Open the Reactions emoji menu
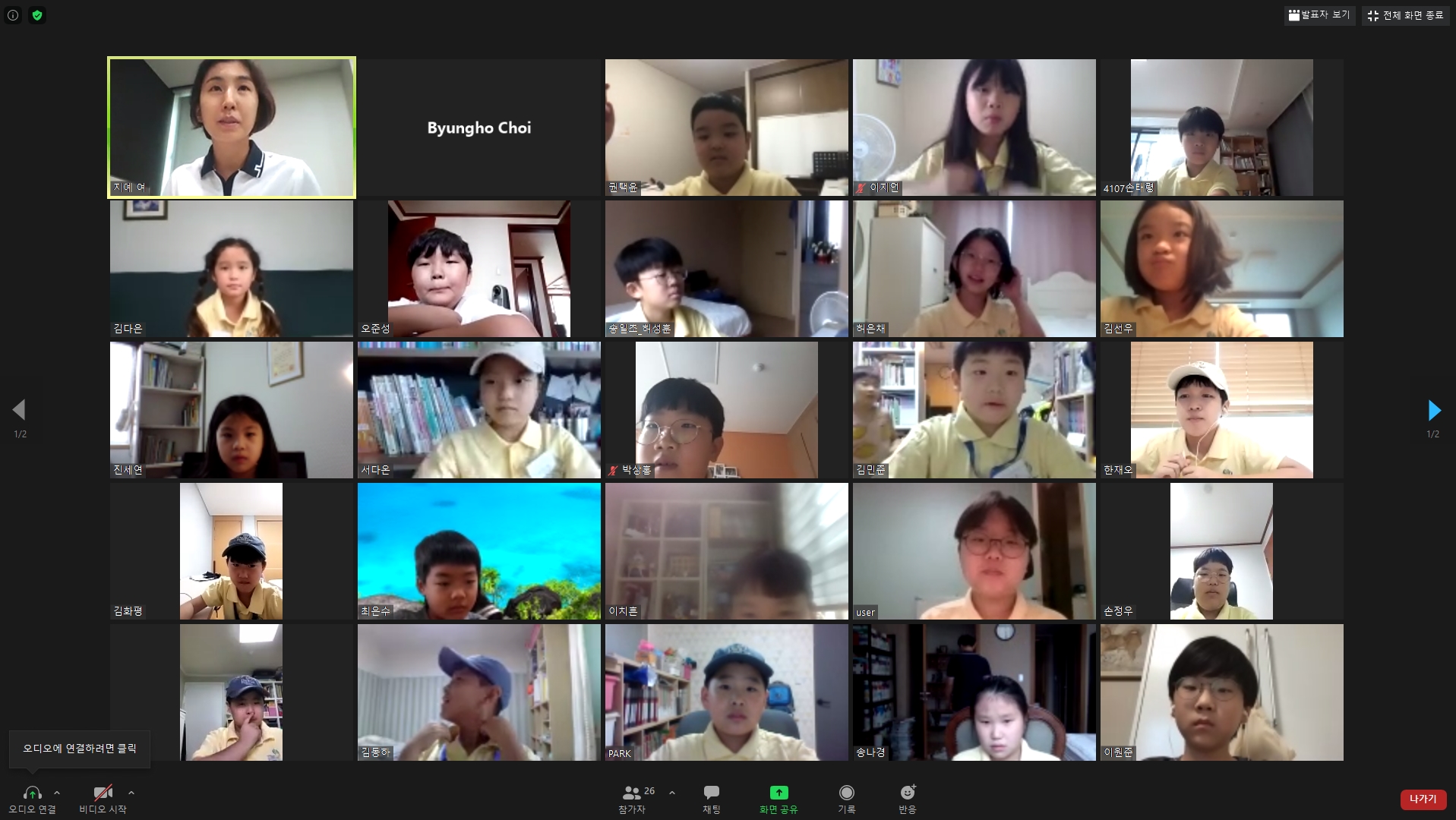Image resolution: width=1456 pixels, height=820 pixels. (x=907, y=793)
